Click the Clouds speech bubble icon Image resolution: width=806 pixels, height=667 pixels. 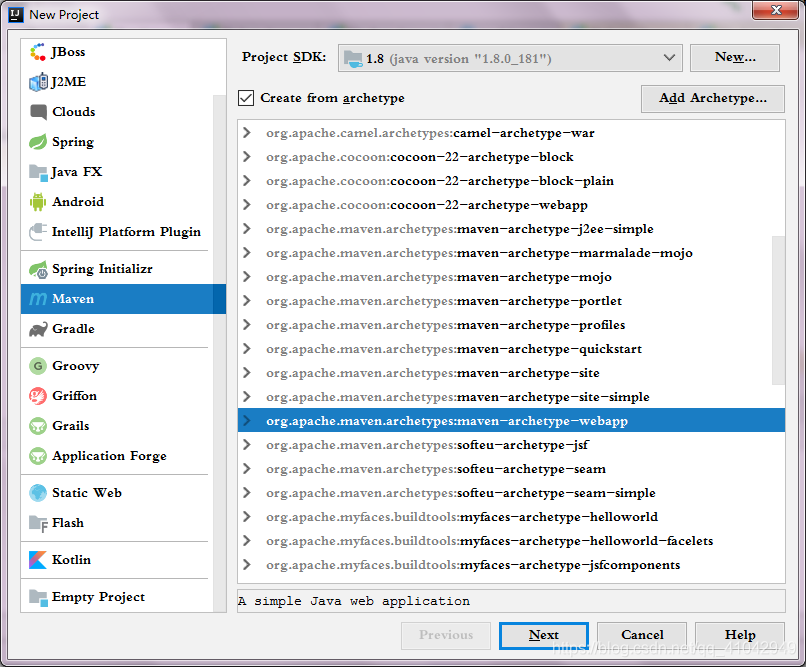(x=38, y=112)
